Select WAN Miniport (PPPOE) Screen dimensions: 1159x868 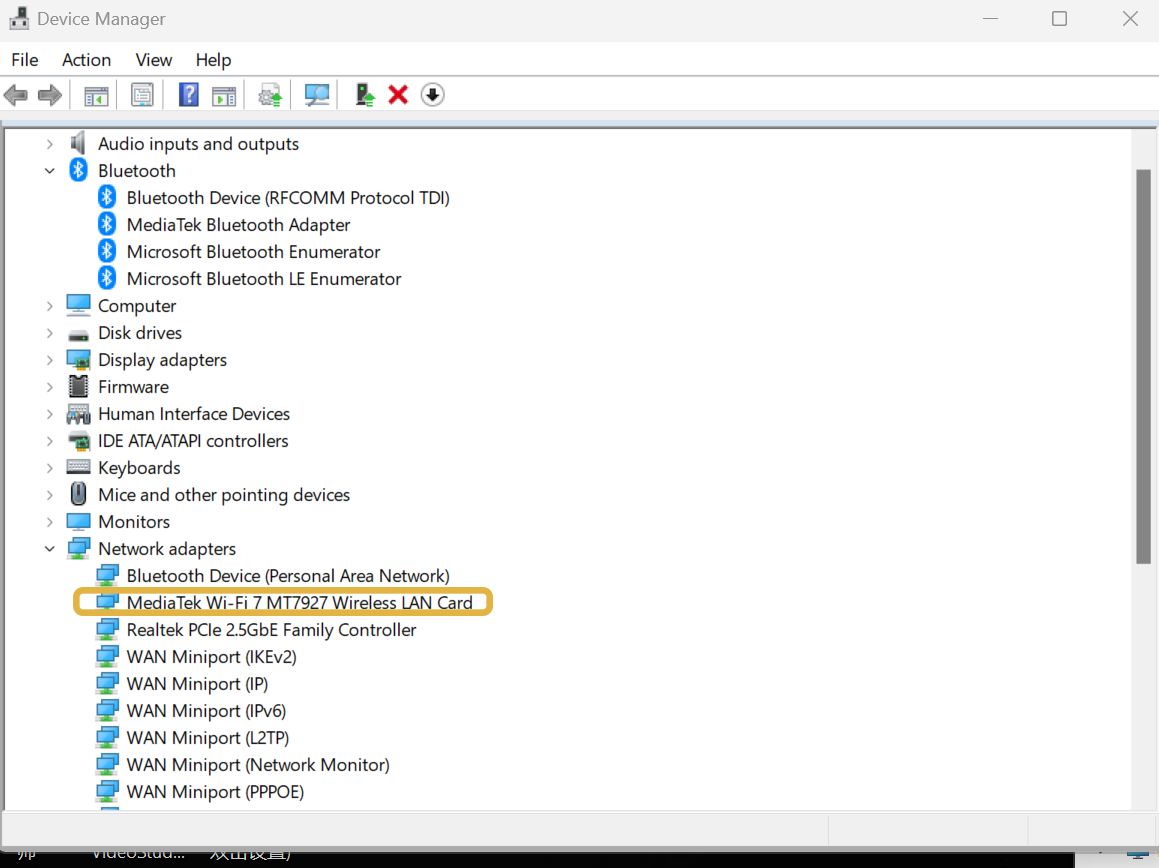(x=215, y=792)
